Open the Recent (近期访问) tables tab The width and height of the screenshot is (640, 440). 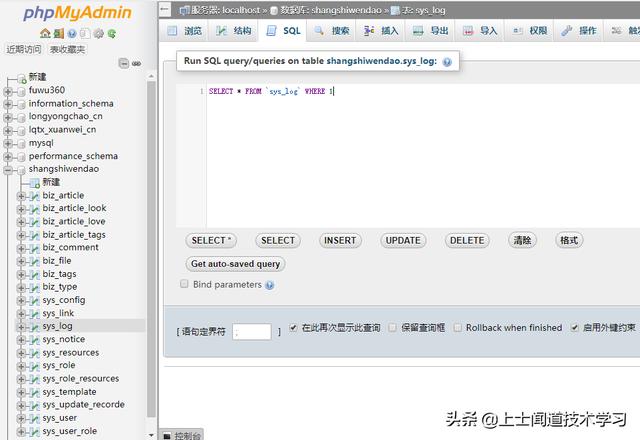[x=24, y=49]
